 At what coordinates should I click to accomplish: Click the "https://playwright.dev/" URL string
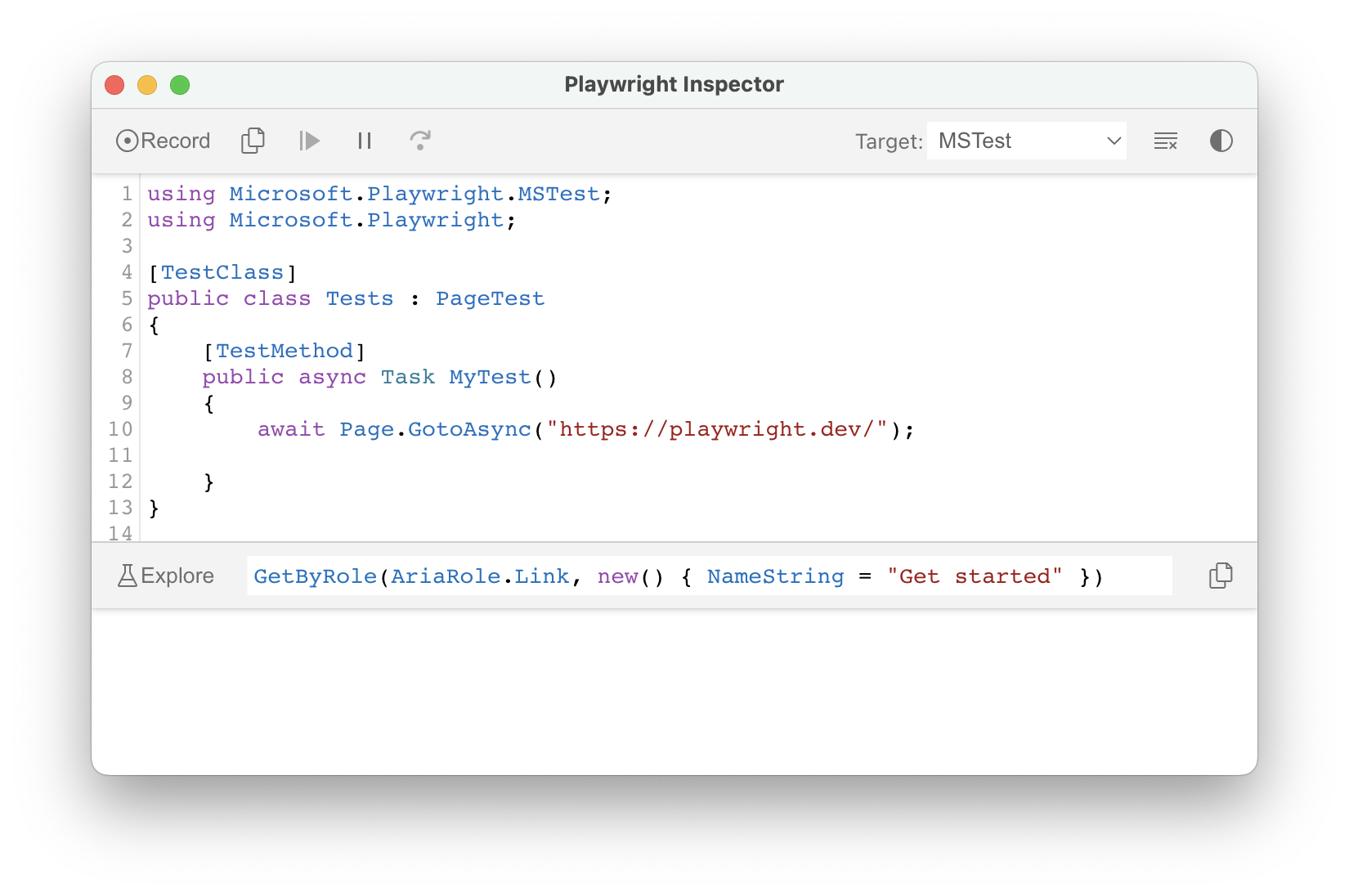(x=717, y=429)
